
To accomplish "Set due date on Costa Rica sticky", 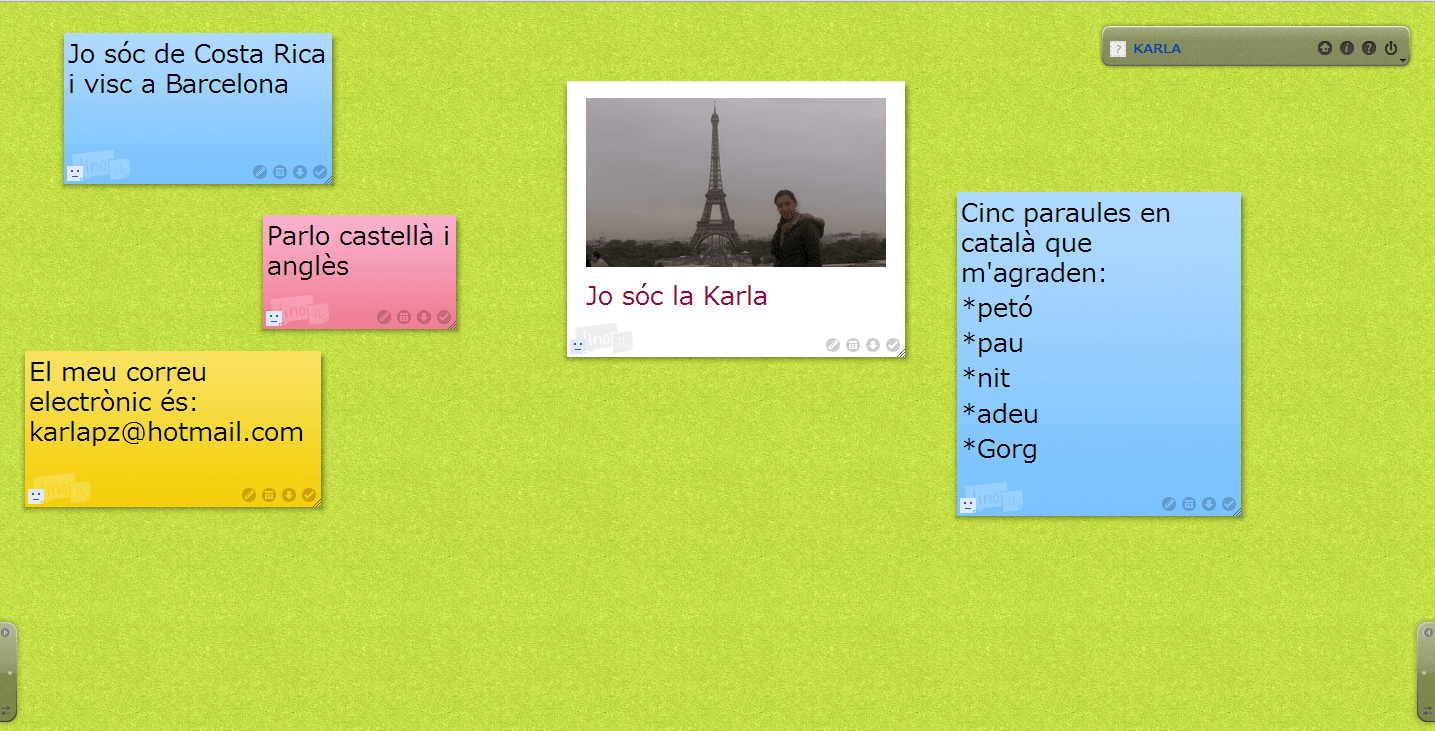I will (x=280, y=172).
